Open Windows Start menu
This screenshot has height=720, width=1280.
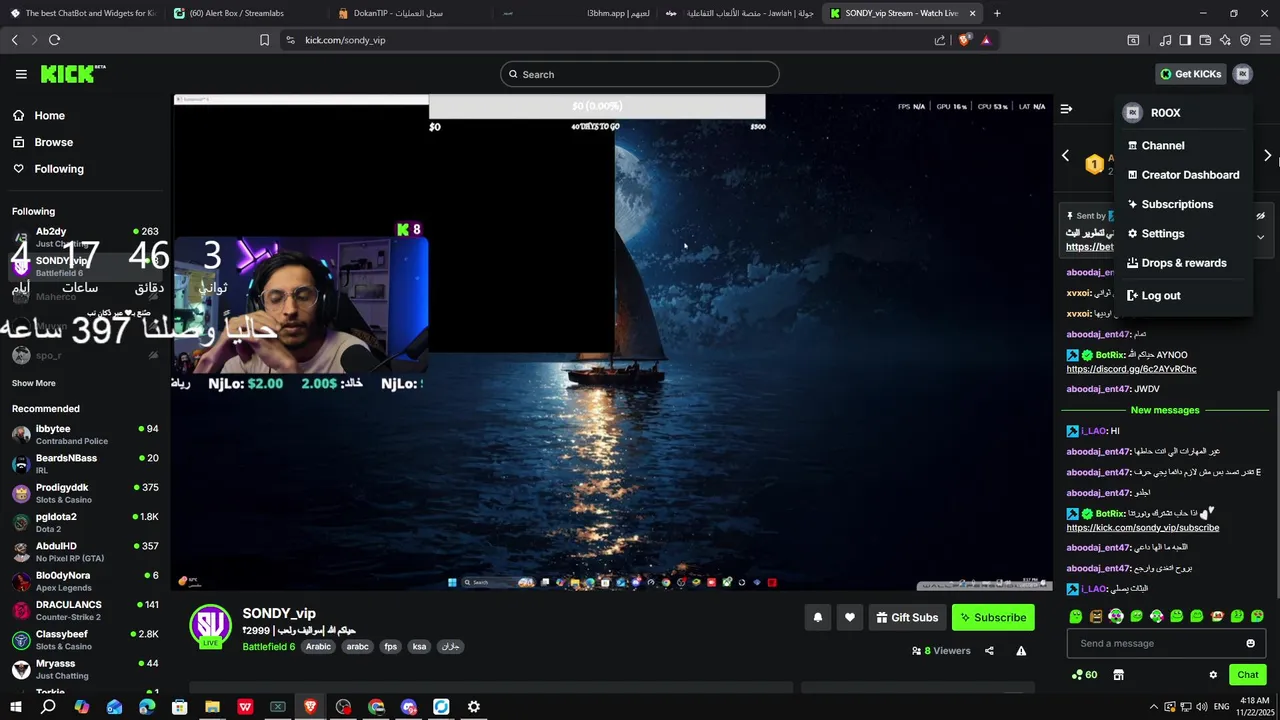click(x=16, y=707)
